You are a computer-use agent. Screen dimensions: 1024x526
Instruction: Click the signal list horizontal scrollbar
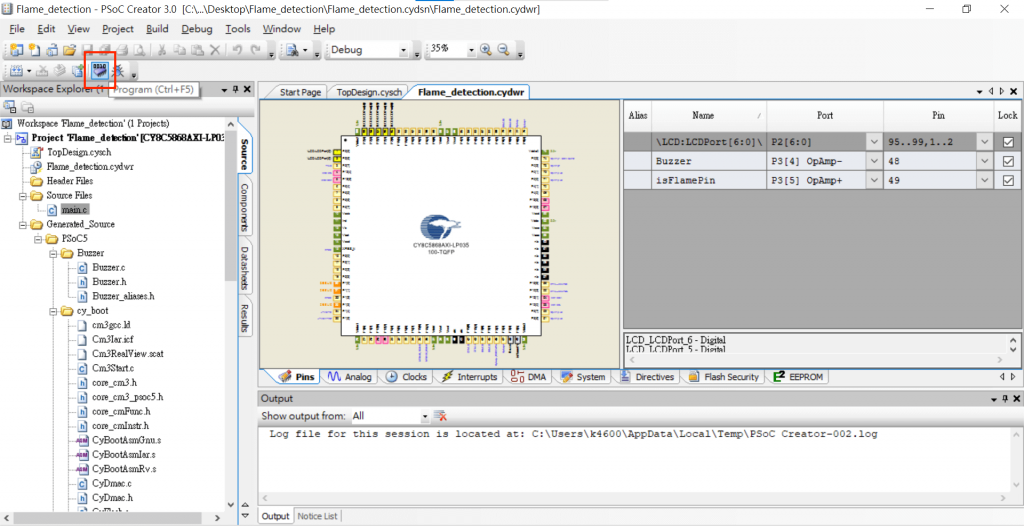point(815,360)
